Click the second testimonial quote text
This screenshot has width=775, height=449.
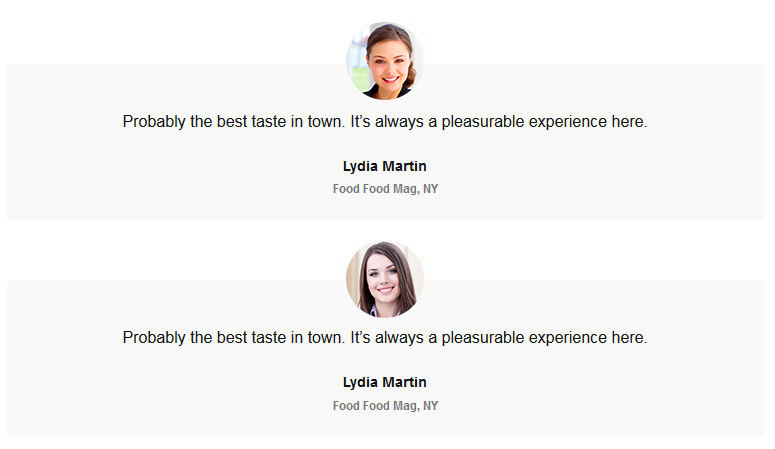(x=385, y=338)
